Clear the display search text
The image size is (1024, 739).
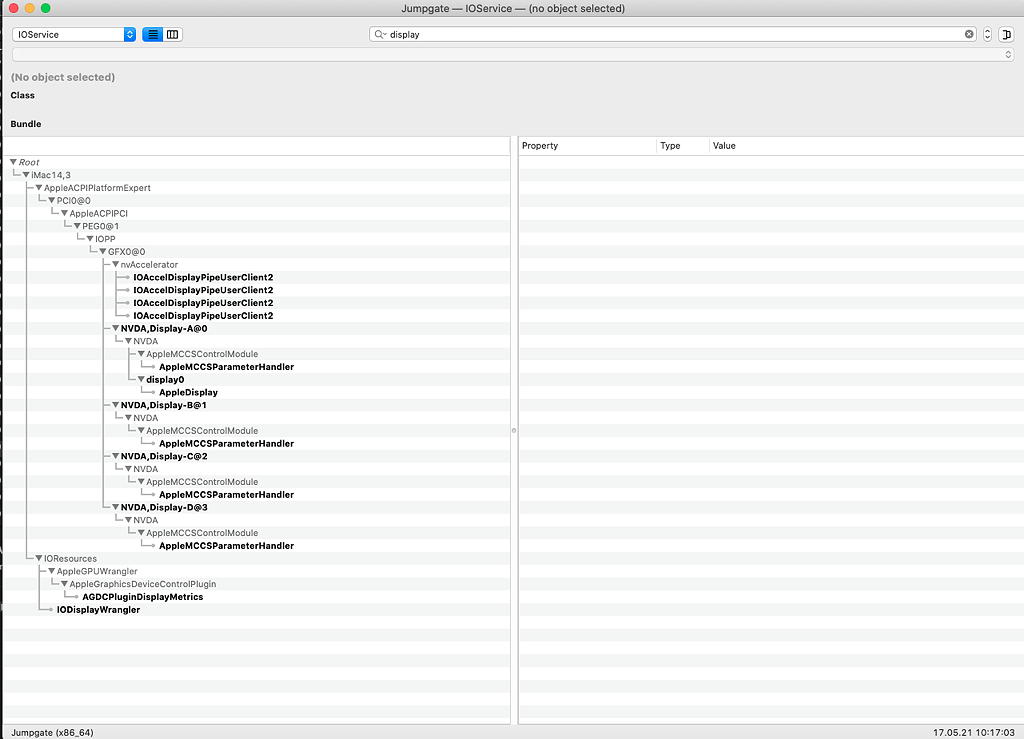pos(969,34)
